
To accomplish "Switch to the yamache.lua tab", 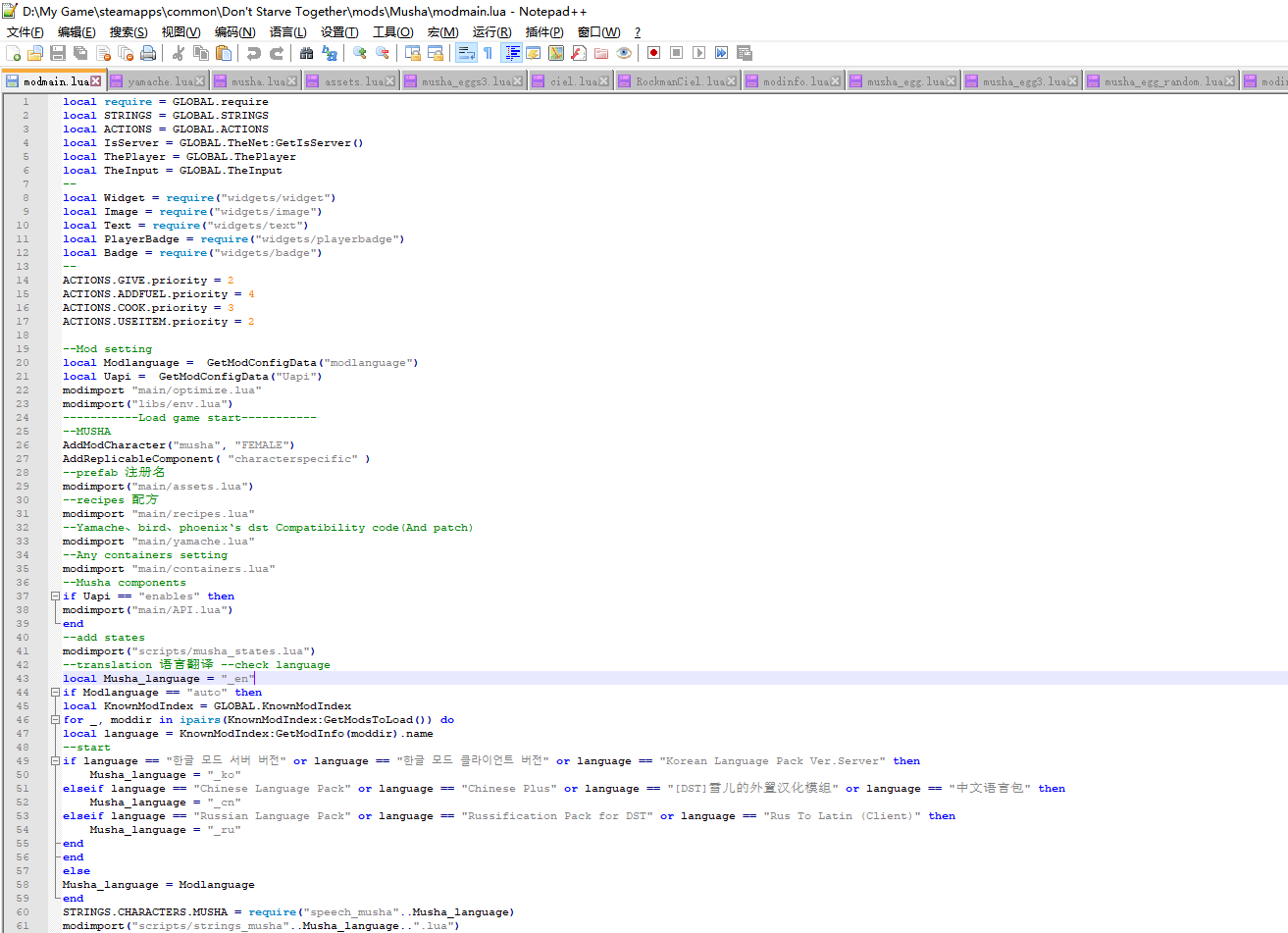I will click(159, 81).
